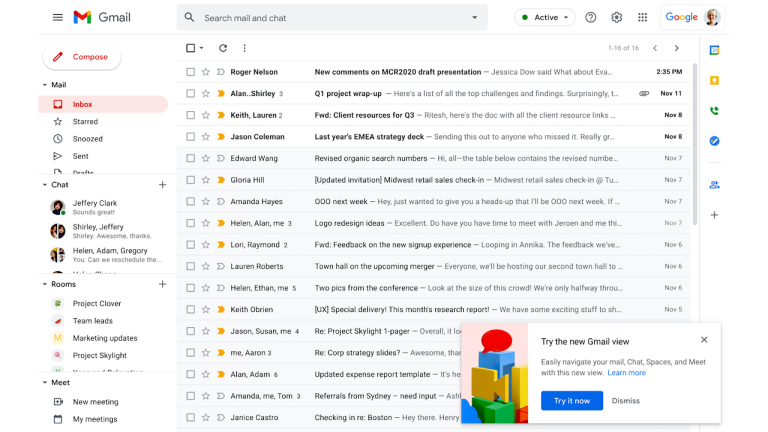Viewport: 768px width, 432px height.
Task: Open the Settings gear icon
Action: tap(617, 18)
